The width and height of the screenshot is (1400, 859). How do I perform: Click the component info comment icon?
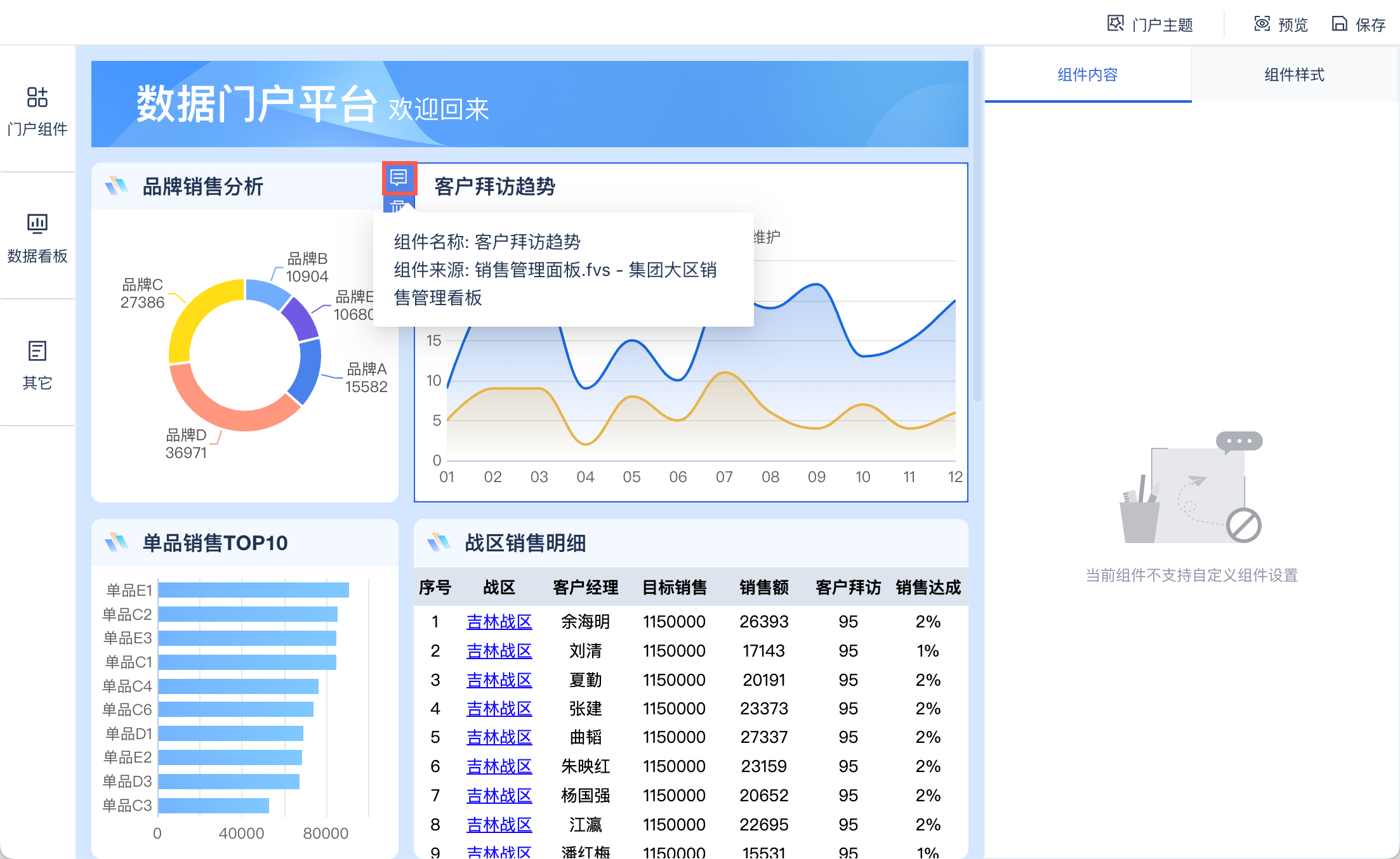(x=399, y=178)
